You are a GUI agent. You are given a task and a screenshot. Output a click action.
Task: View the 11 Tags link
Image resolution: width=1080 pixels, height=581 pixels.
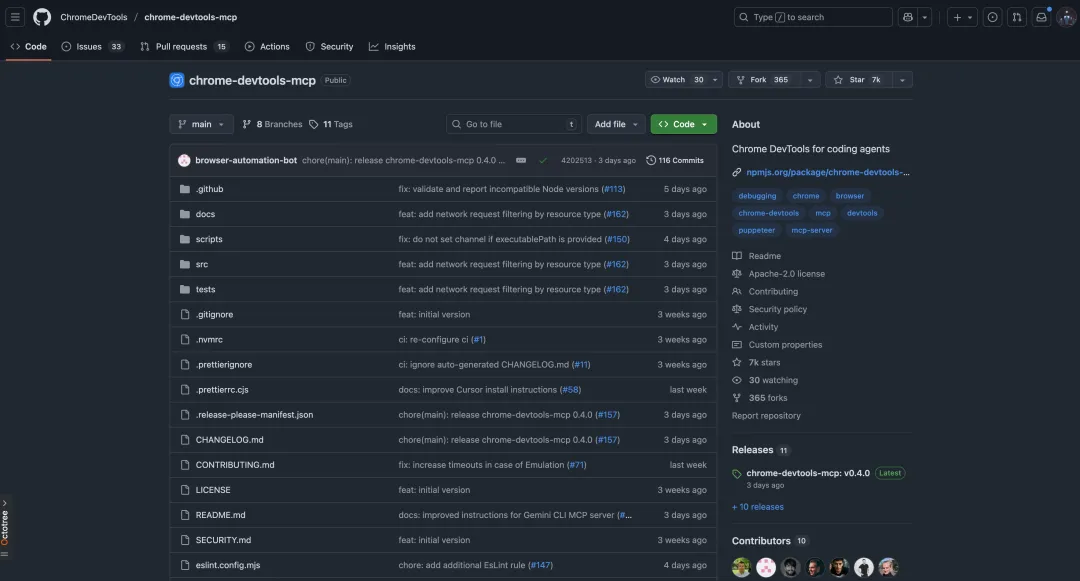pyautogui.click(x=331, y=125)
